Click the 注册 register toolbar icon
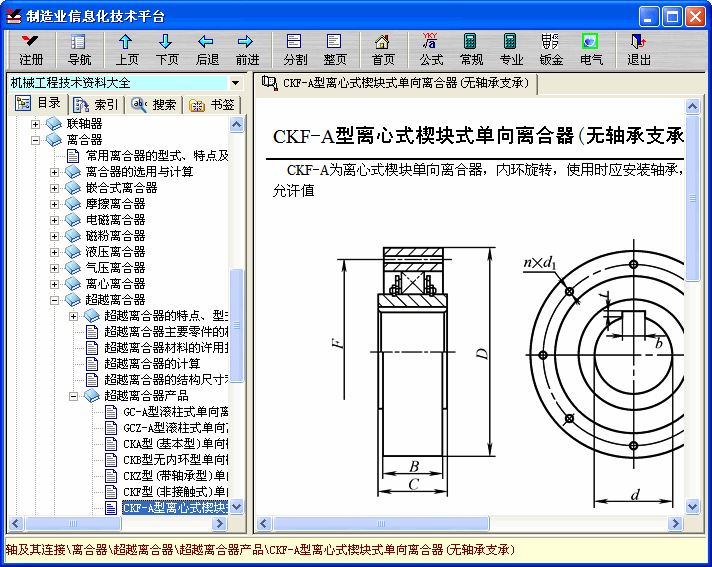 tap(31, 49)
